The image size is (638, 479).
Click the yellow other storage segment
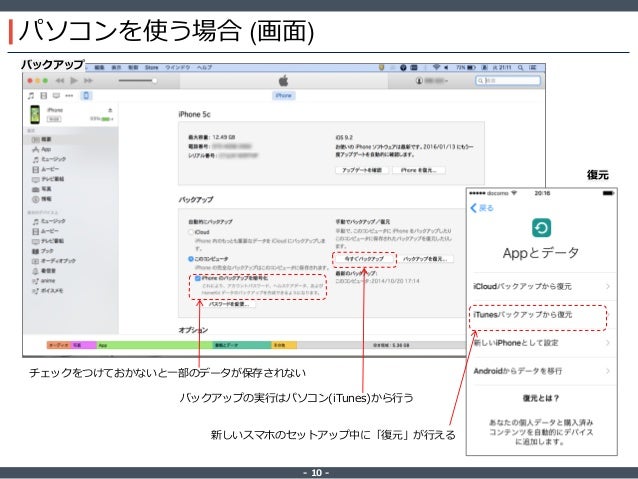point(284,345)
